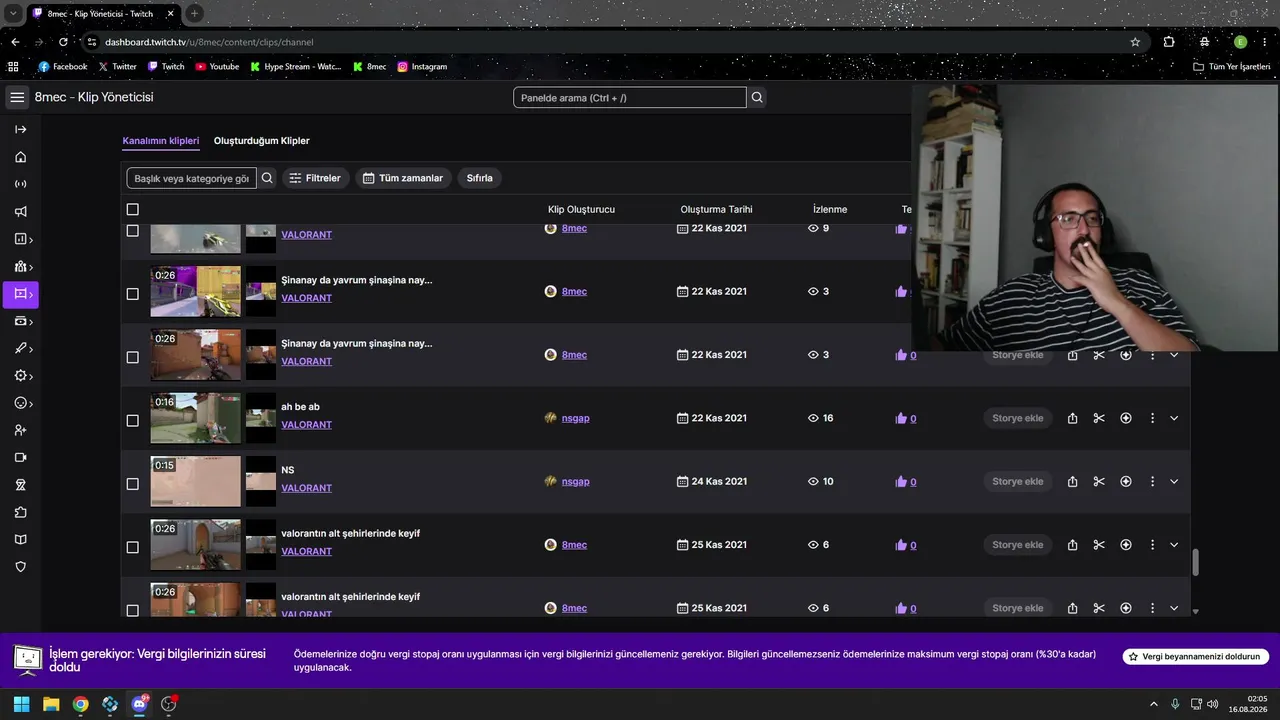Click the "Panelde arama" search field
Image resolution: width=1280 pixels, height=720 pixels.
pos(630,97)
